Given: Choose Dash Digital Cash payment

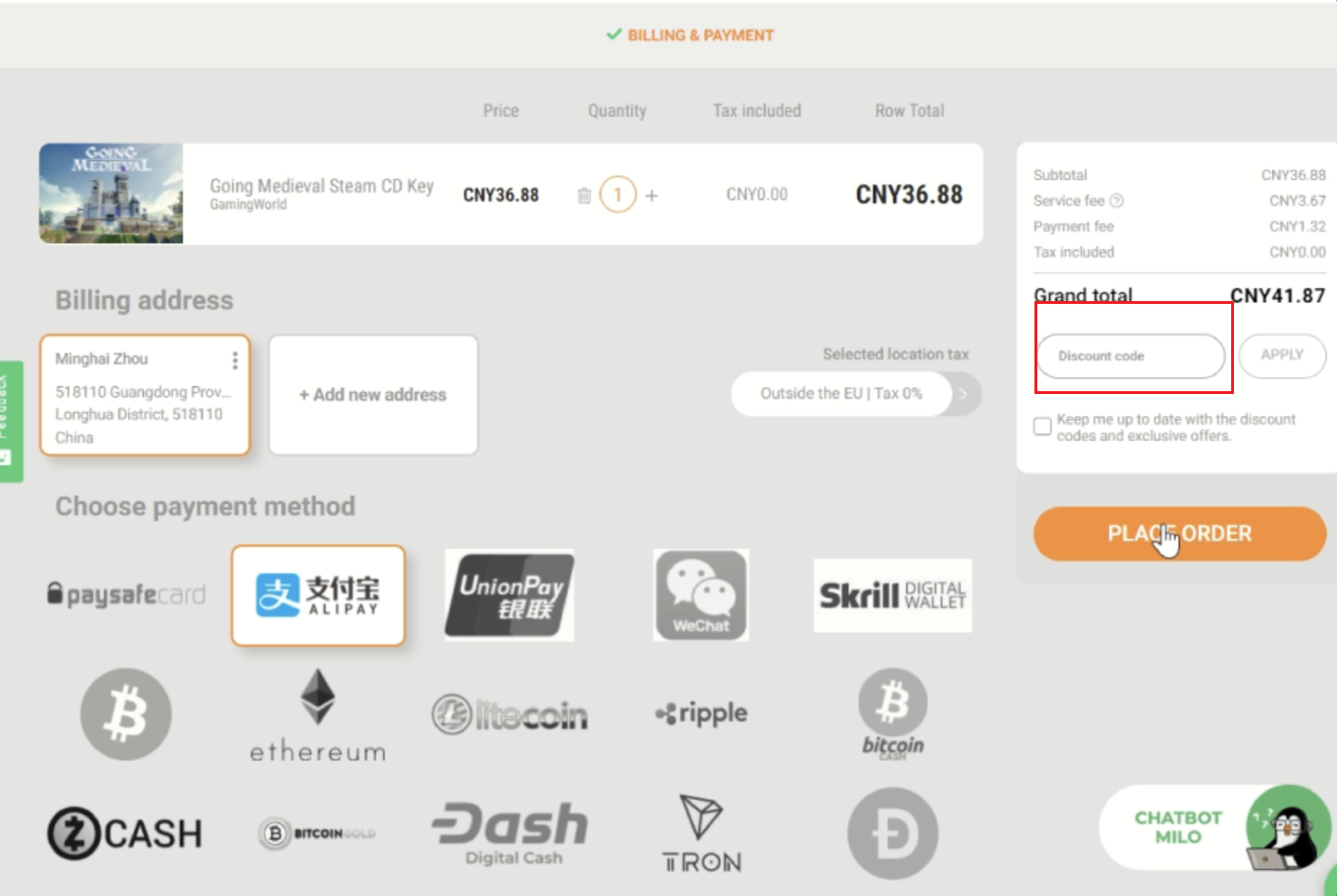Looking at the screenshot, I should (510, 833).
